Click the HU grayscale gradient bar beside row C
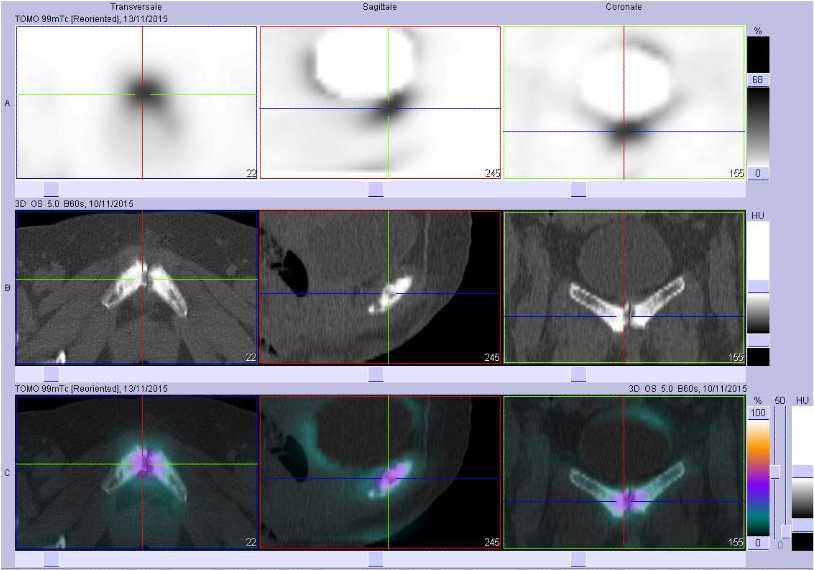814x570 pixels. [x=802, y=498]
